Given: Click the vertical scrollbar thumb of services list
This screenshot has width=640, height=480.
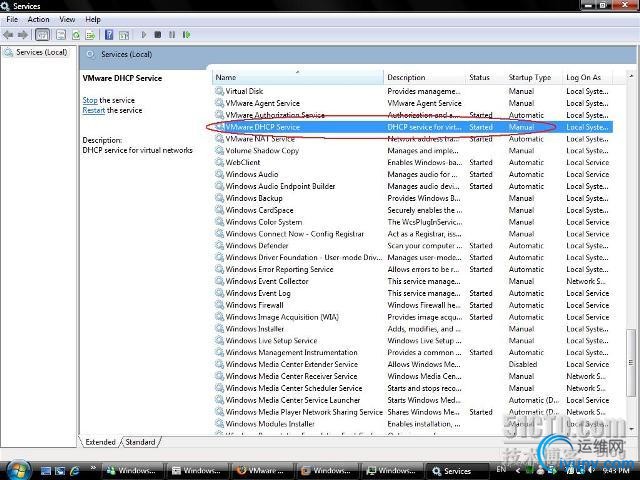Looking at the screenshot, I should click(631, 362).
